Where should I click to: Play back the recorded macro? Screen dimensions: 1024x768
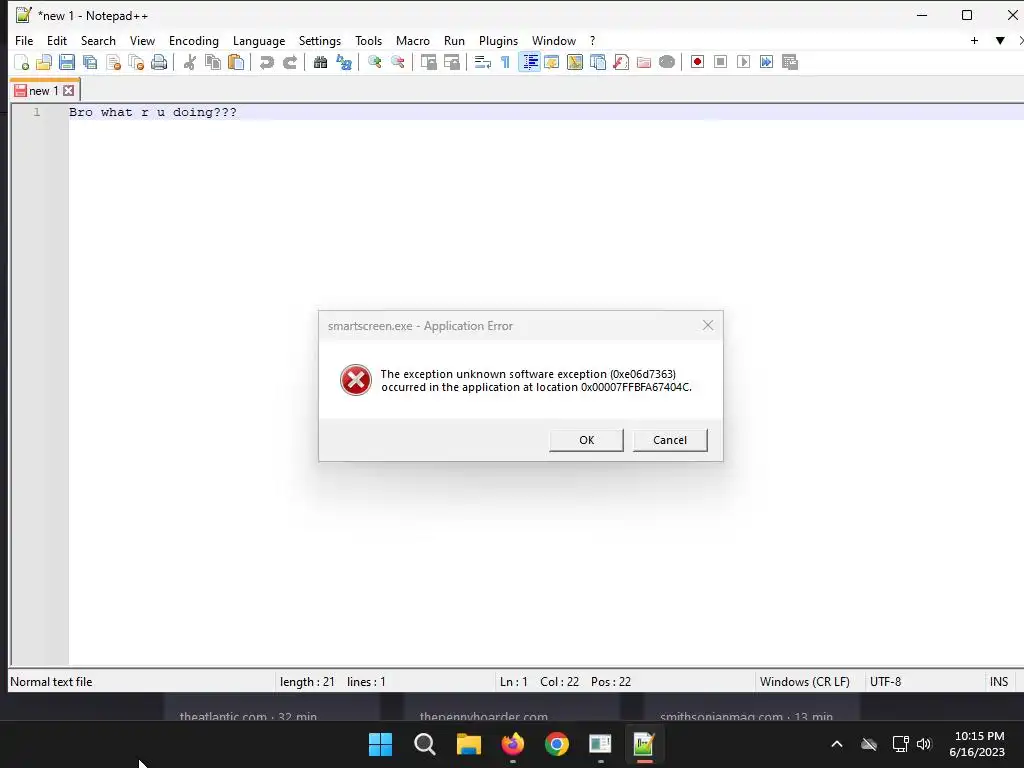click(743, 62)
